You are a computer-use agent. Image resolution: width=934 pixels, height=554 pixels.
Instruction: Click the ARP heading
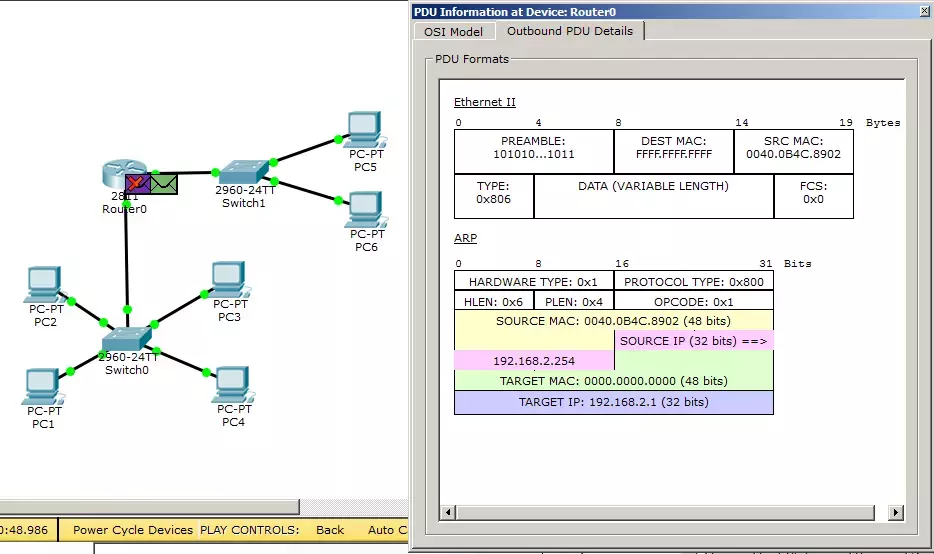pos(465,238)
